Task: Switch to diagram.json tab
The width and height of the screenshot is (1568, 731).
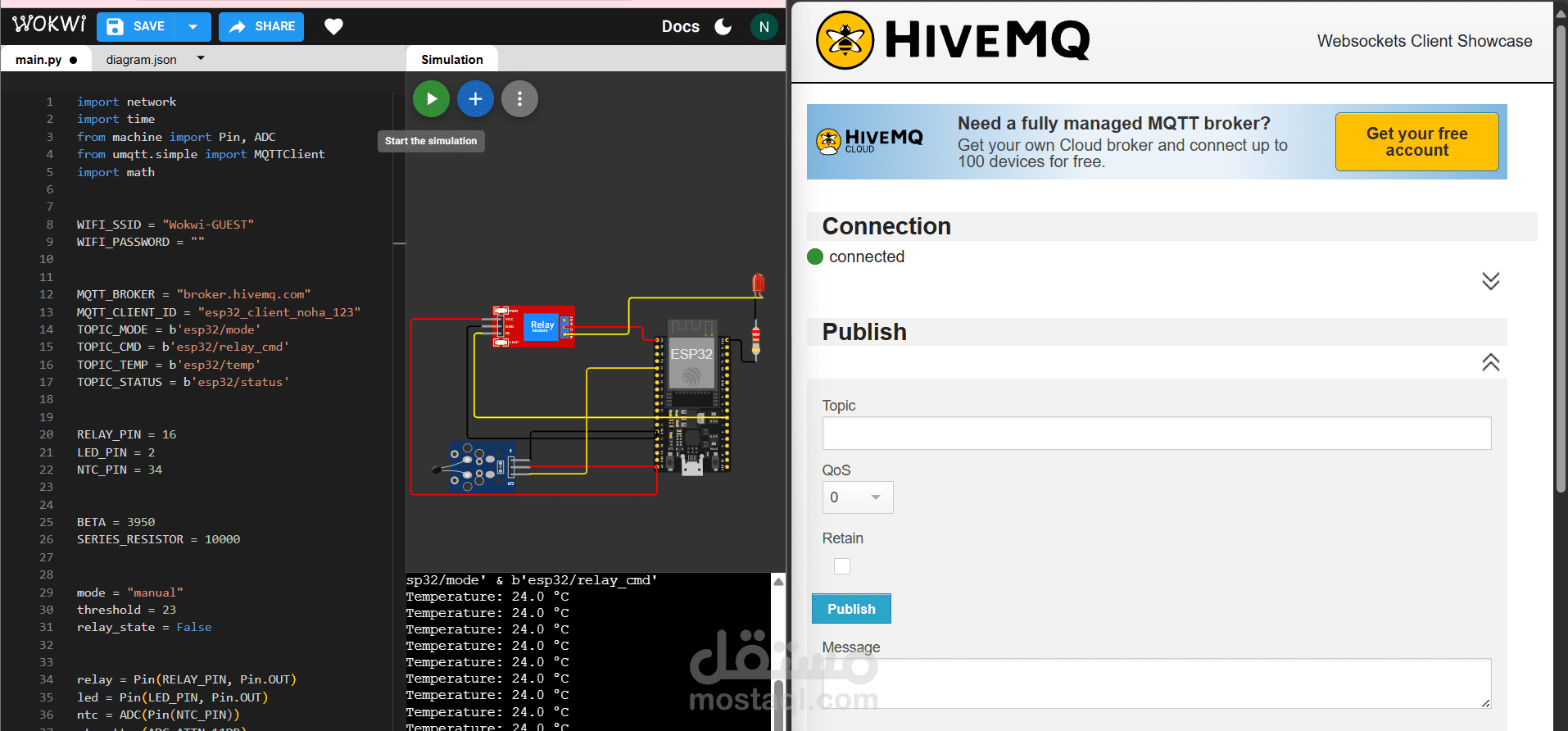Action: point(141,60)
